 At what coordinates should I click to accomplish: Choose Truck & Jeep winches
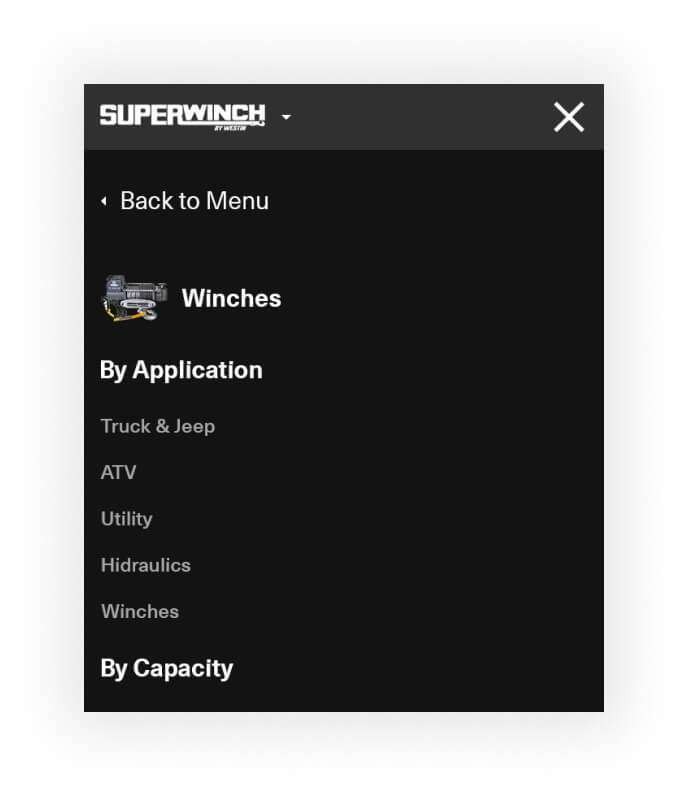158,426
